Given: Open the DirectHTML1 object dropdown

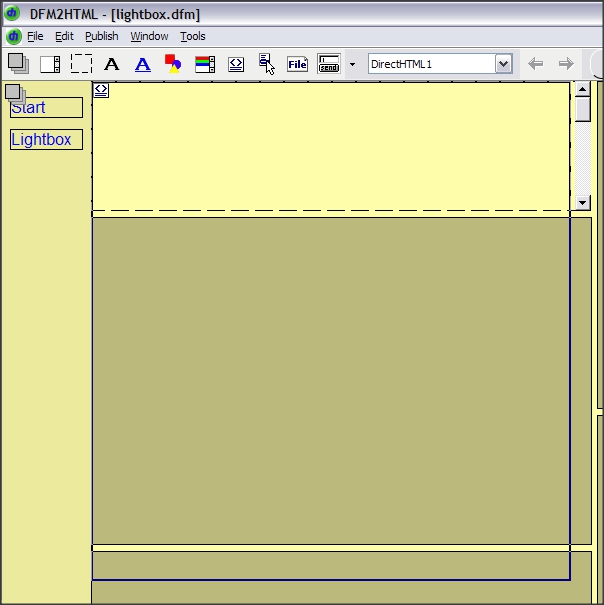Looking at the screenshot, I should click(503, 64).
